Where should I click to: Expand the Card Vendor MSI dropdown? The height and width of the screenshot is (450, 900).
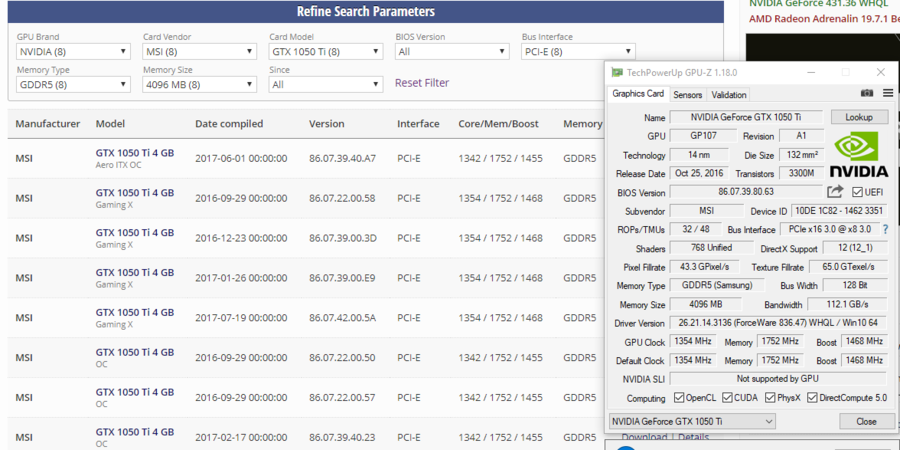tap(199, 52)
